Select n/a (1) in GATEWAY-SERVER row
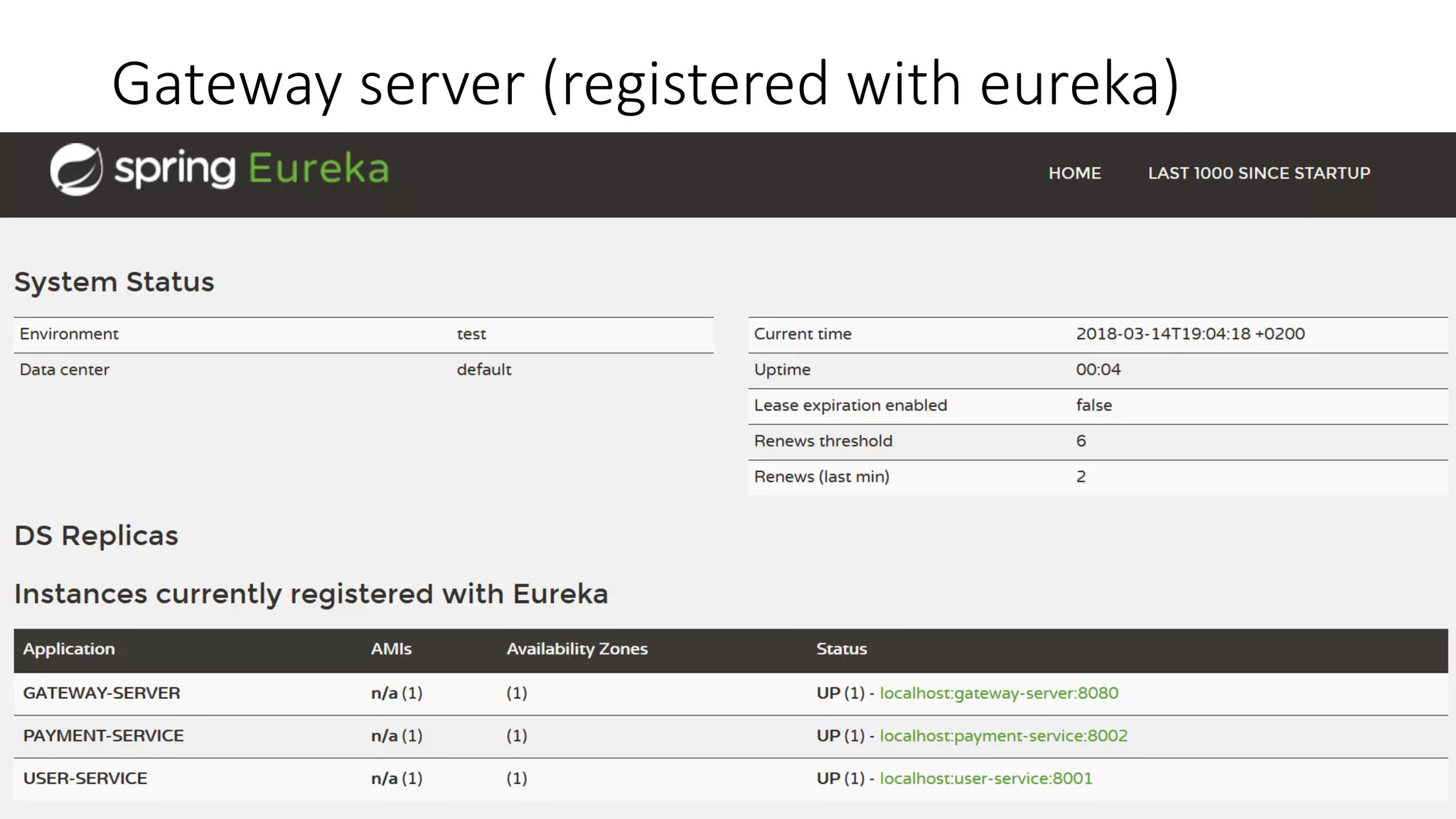1456x819 pixels. (397, 693)
